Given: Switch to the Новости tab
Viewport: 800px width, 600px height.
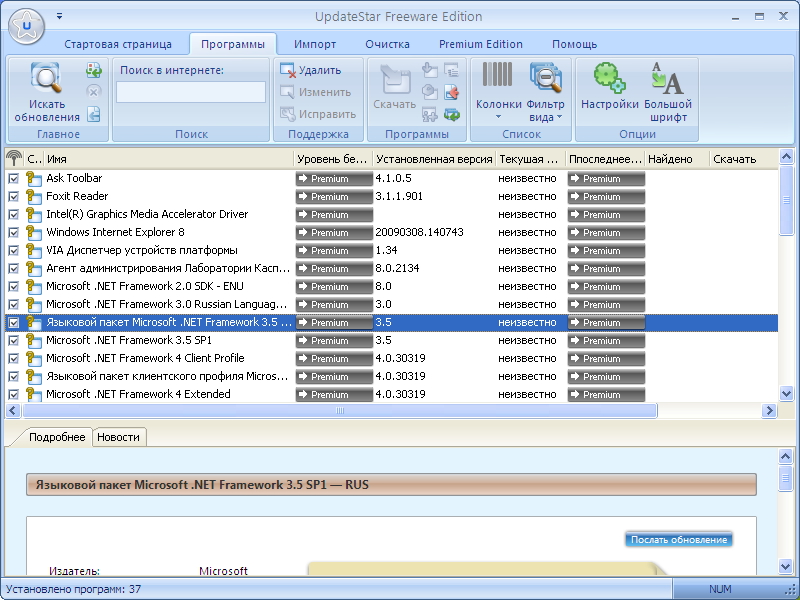Looking at the screenshot, I should [x=118, y=437].
